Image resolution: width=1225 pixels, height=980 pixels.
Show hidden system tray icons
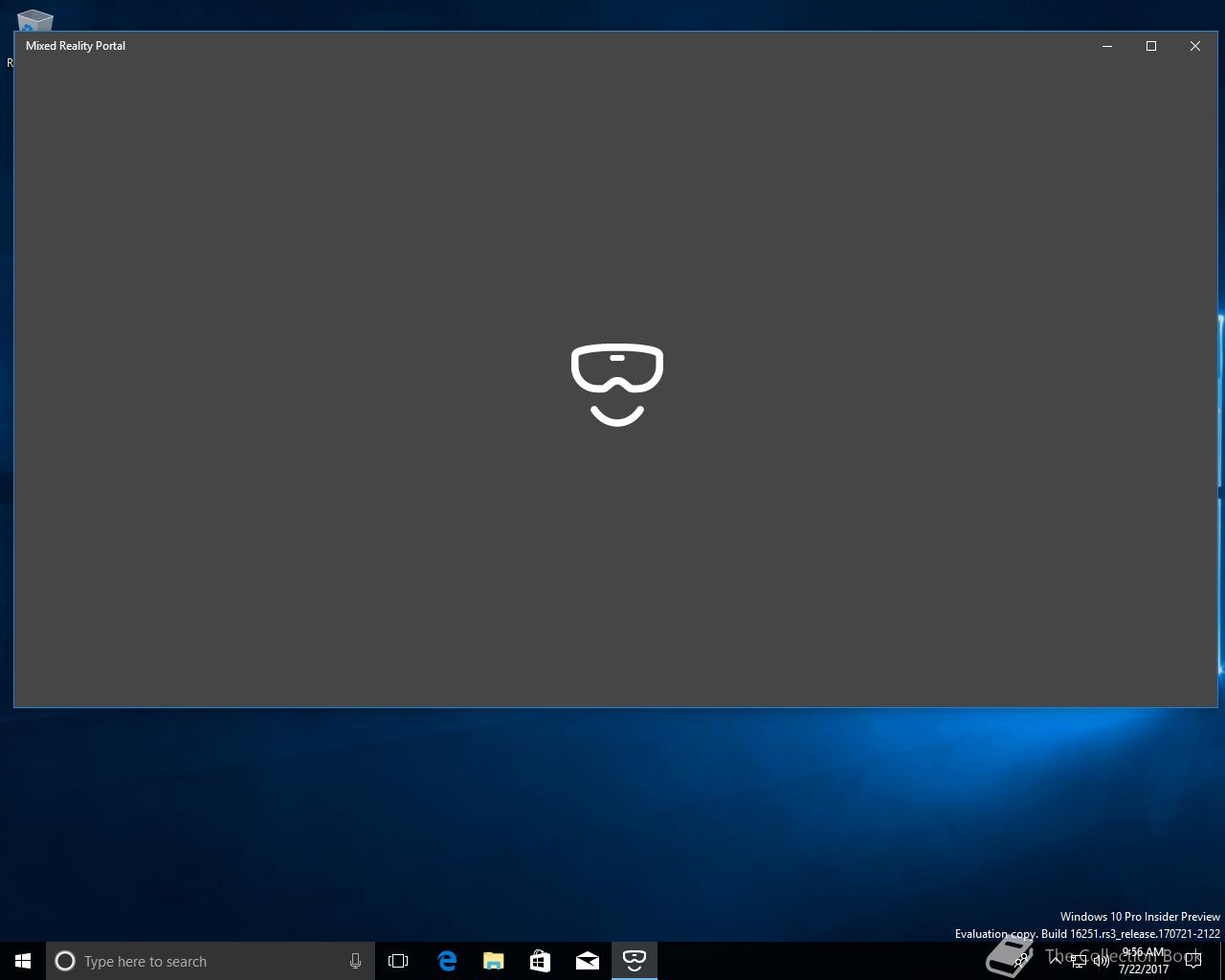click(1056, 961)
